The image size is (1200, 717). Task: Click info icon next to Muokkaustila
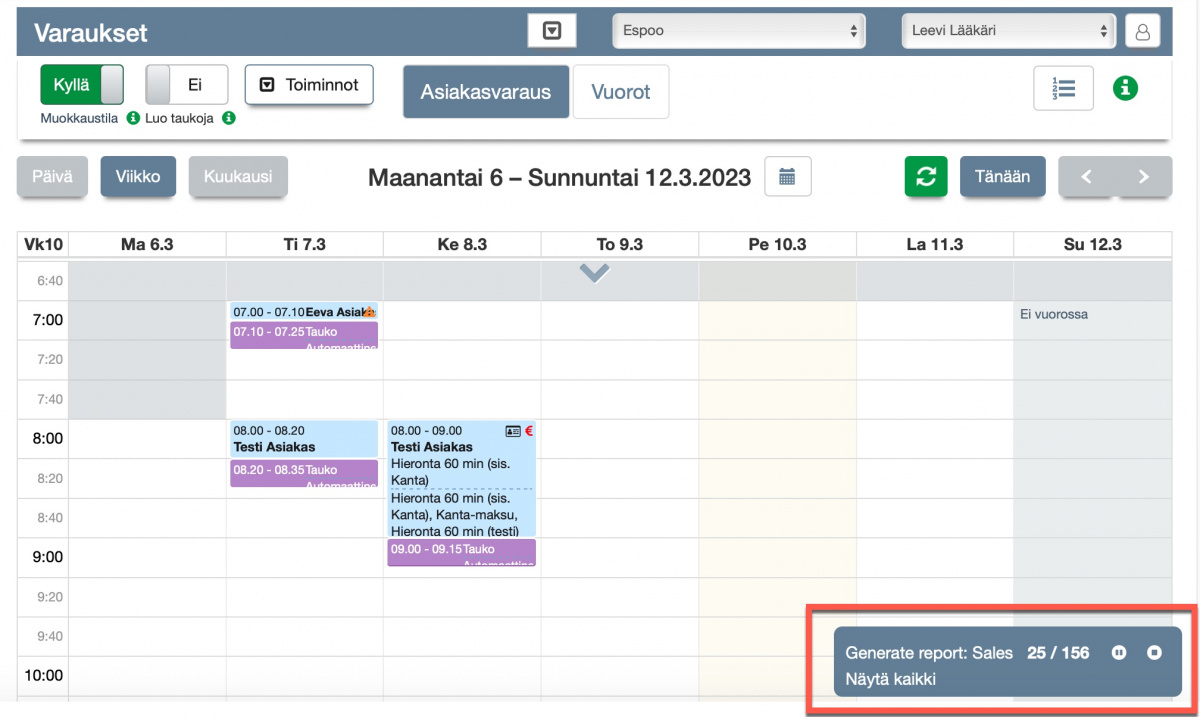click(133, 118)
